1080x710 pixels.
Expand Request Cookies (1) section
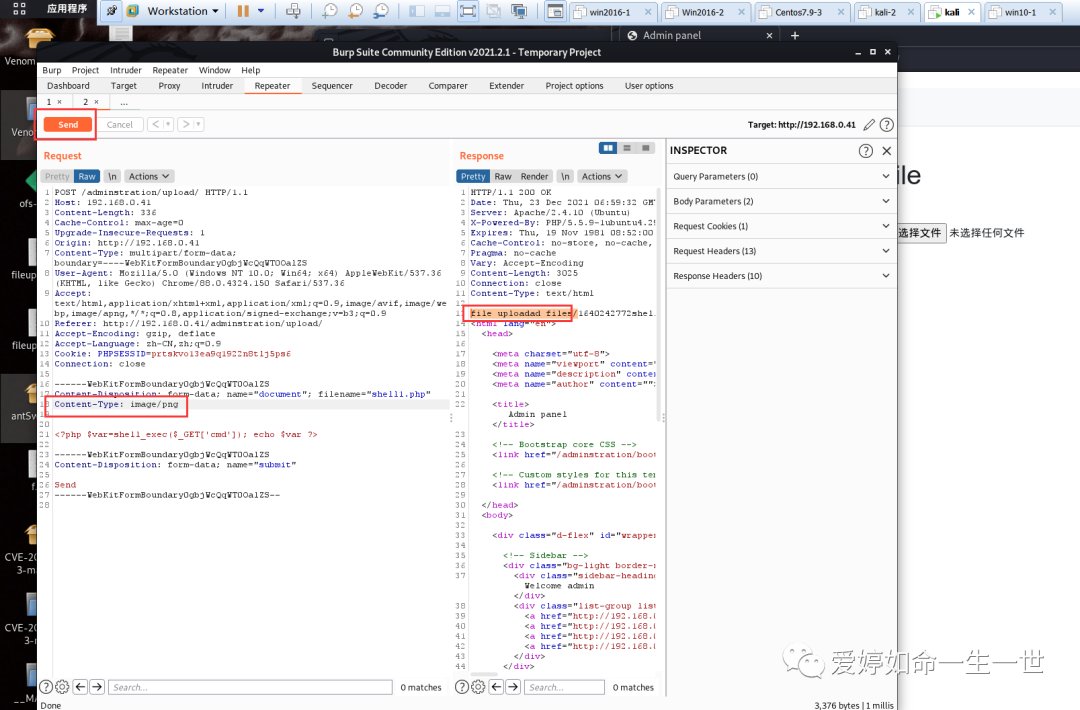tap(781, 226)
